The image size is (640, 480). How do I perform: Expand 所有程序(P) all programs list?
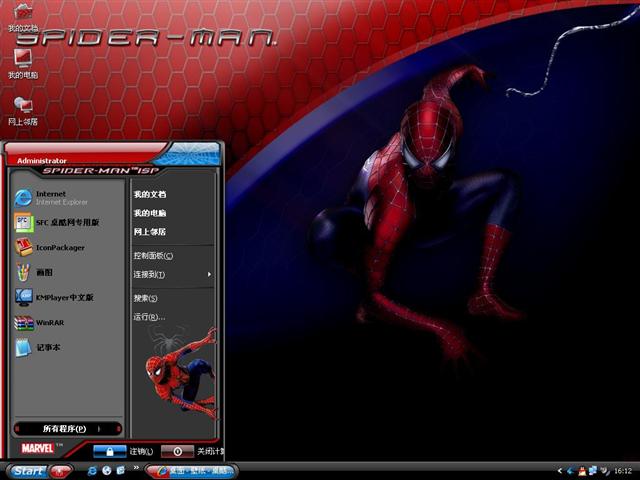click(x=68, y=428)
